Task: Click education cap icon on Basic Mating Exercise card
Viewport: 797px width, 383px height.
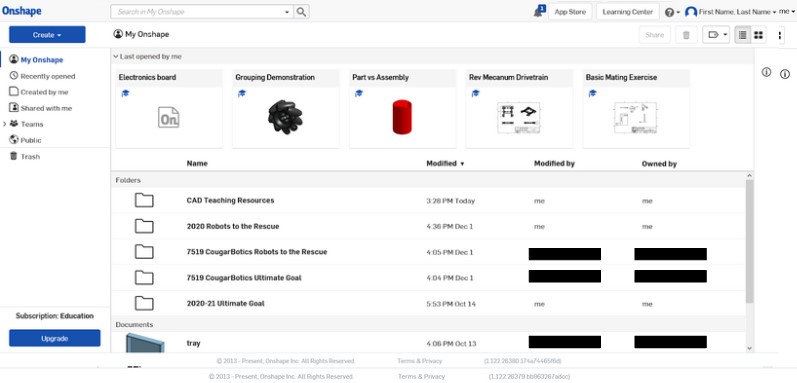Action: pyautogui.click(x=593, y=93)
